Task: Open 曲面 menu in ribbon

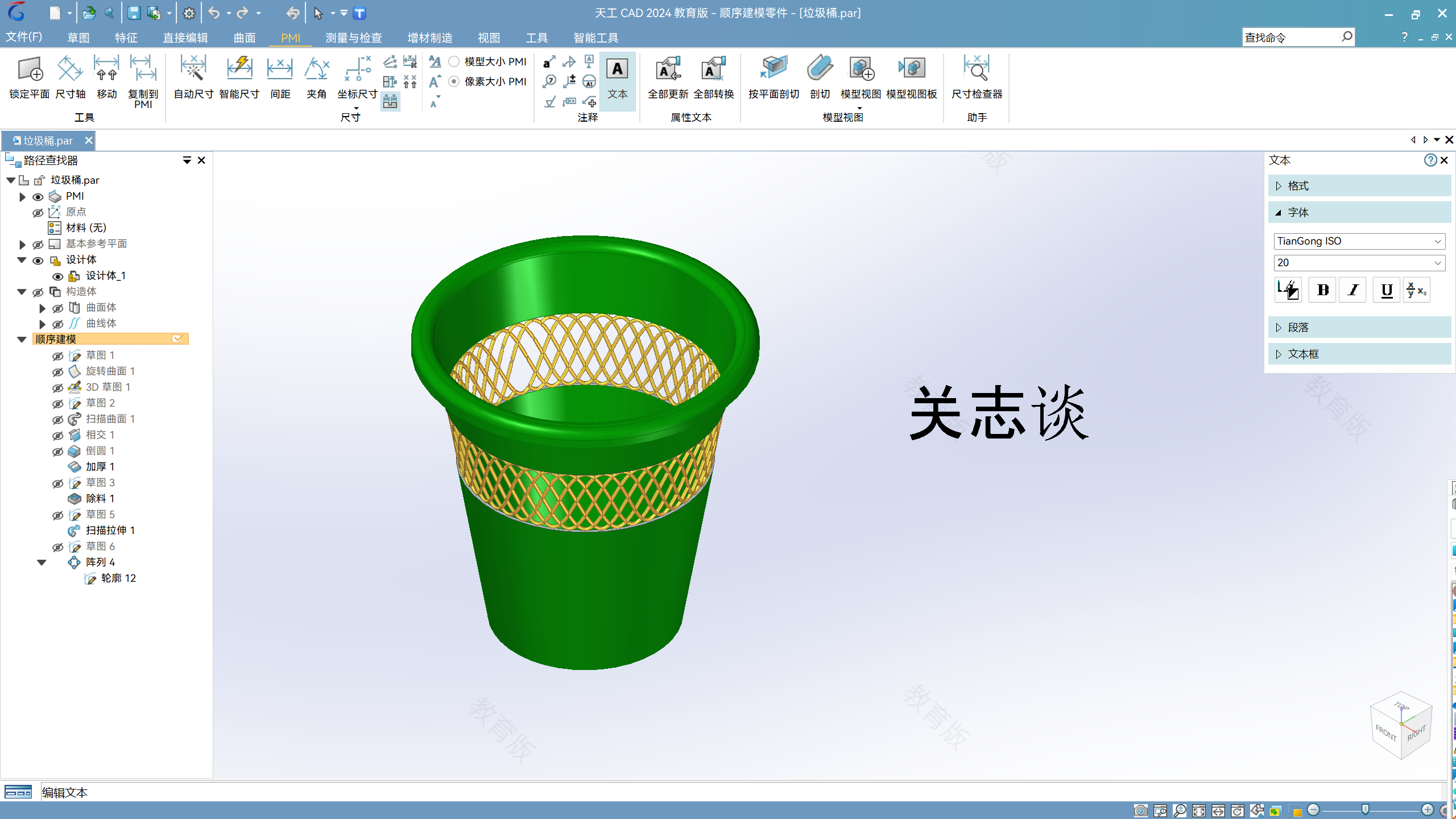Action: point(242,37)
